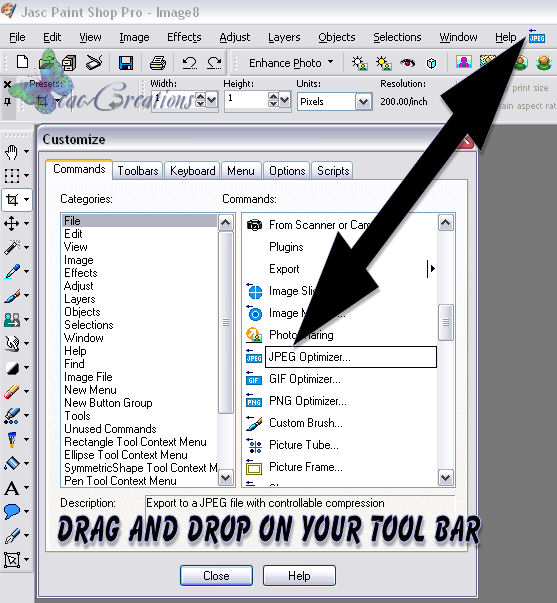Click the Close button in Customize dialog

(x=216, y=576)
